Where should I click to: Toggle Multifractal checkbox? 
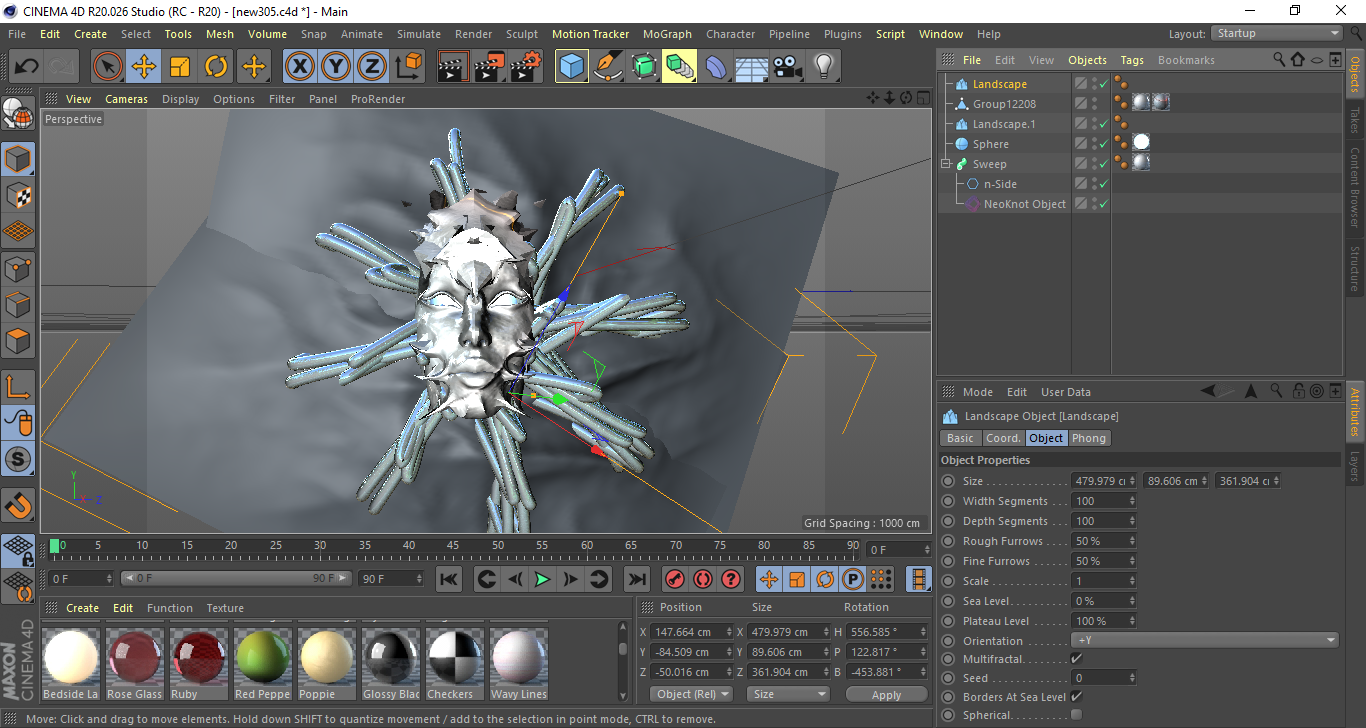click(1076, 659)
